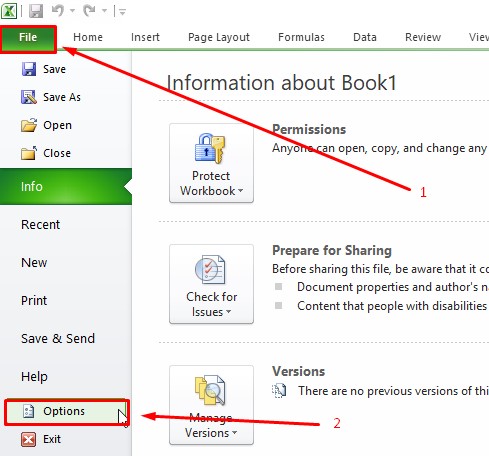The image size is (489, 456).
Task: Expand the Check for Issues menu
Action: 211,284
